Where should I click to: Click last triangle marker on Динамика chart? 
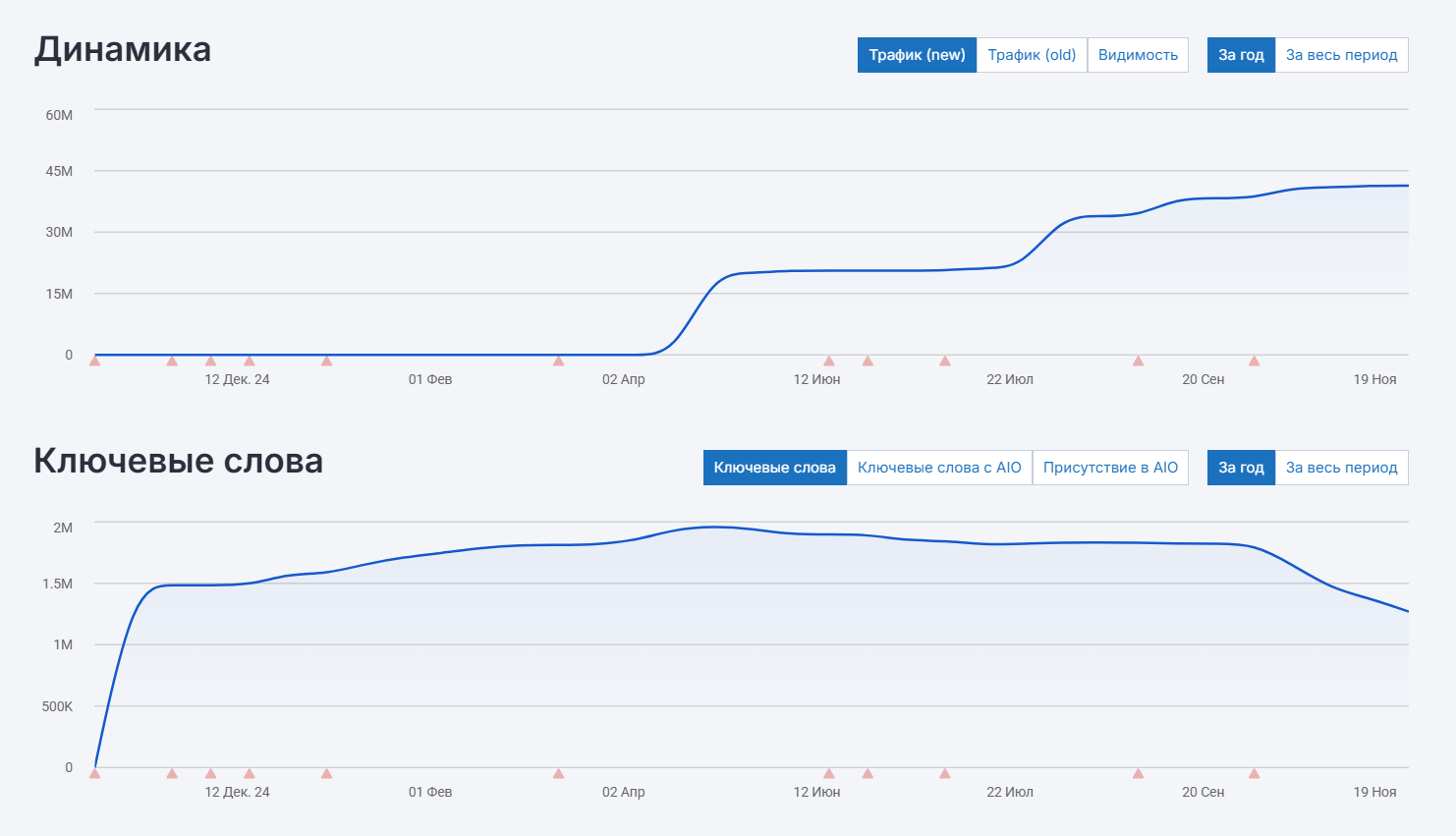pos(1254,362)
